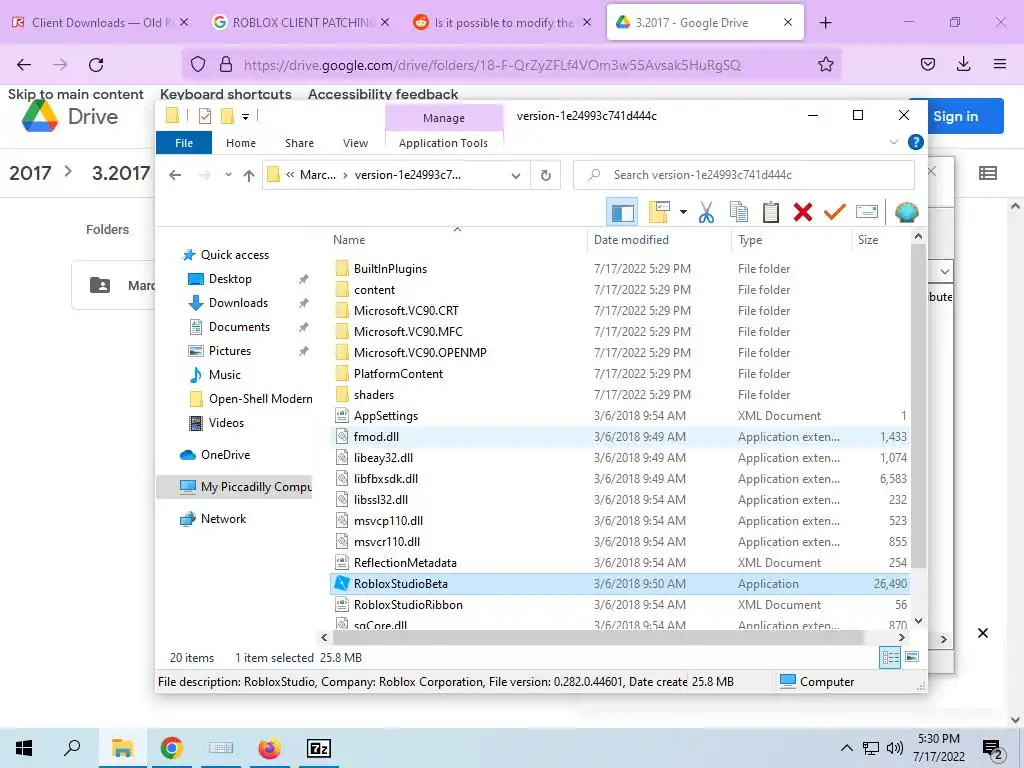The height and width of the screenshot is (768, 1024).
Task: Select the BuiltInPlugins folder
Action: point(390,268)
